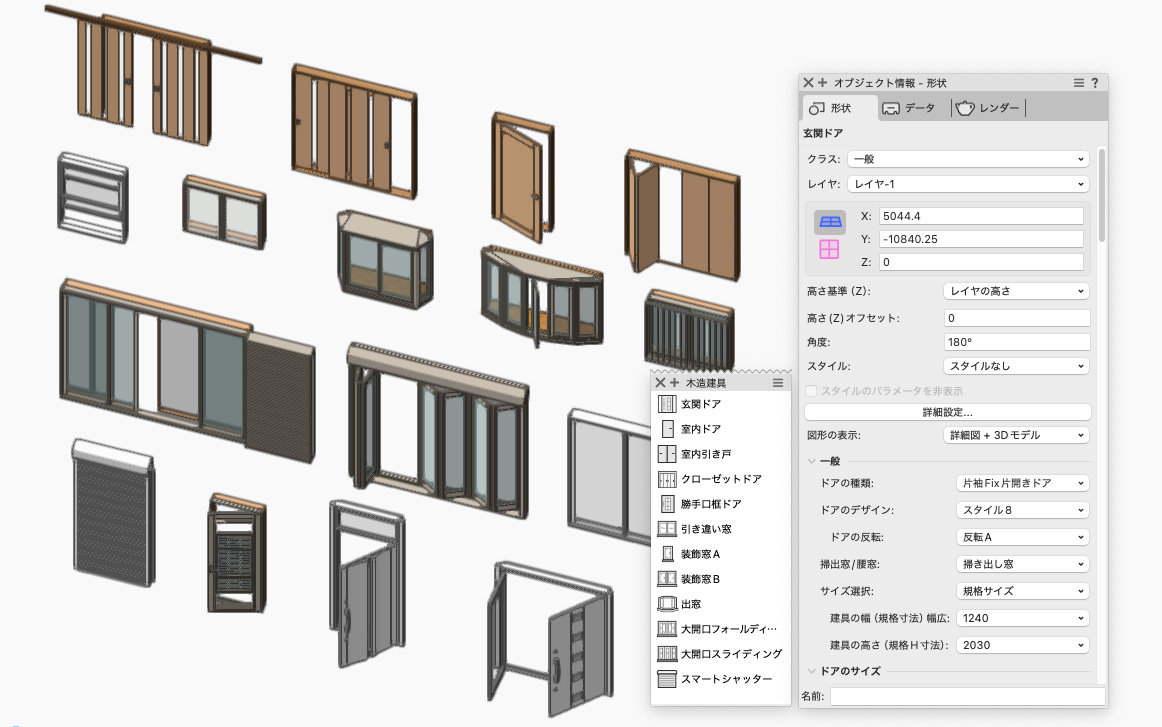This screenshot has height=727, width=1162.
Task: Click the 高さ (Z) オフセット field
Action: (x=1017, y=318)
